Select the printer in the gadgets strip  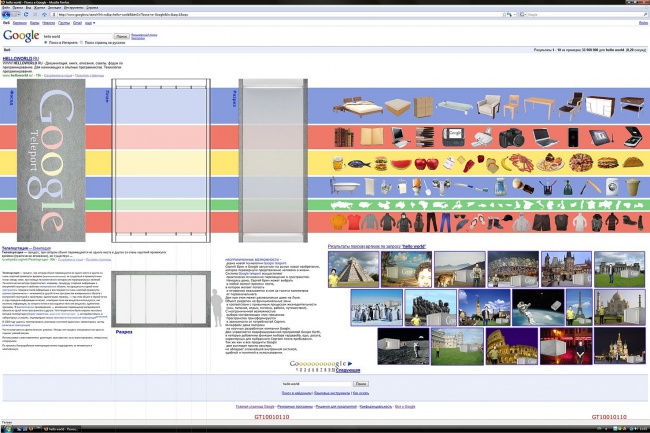pyautogui.click(x=483, y=138)
